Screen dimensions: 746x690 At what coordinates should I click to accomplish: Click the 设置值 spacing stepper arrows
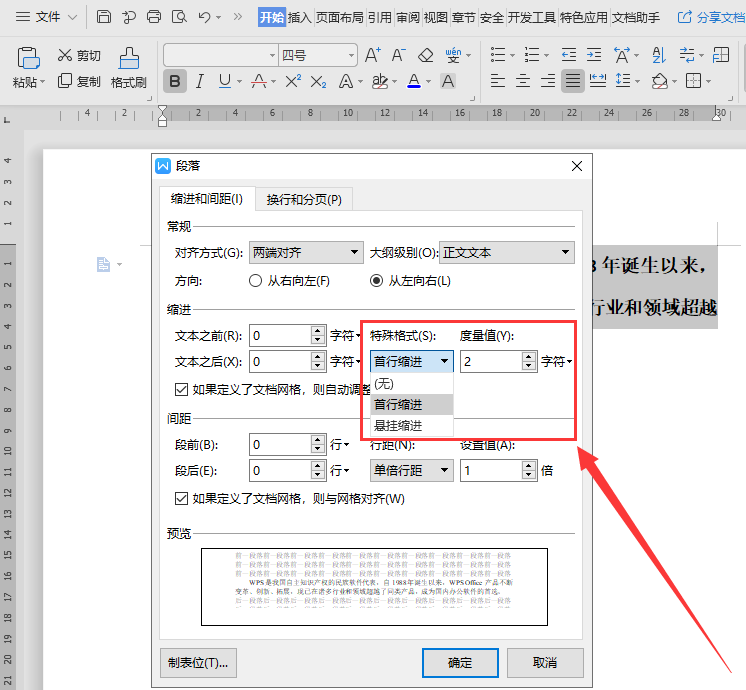click(529, 471)
